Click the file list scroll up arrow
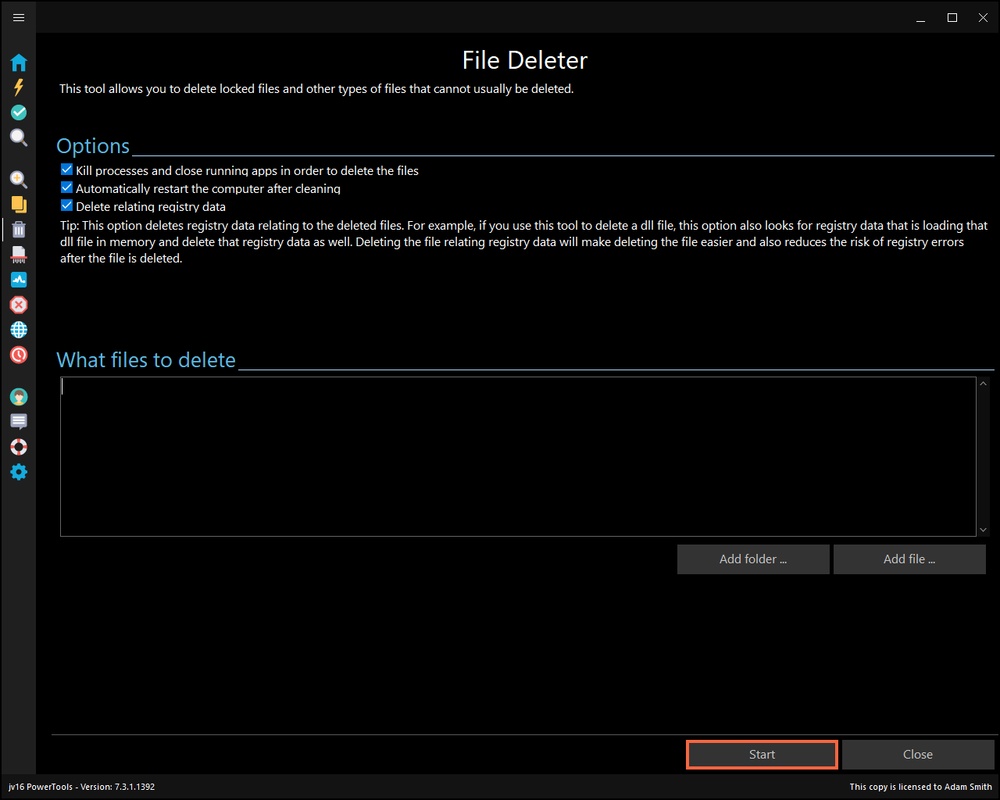 tap(983, 383)
